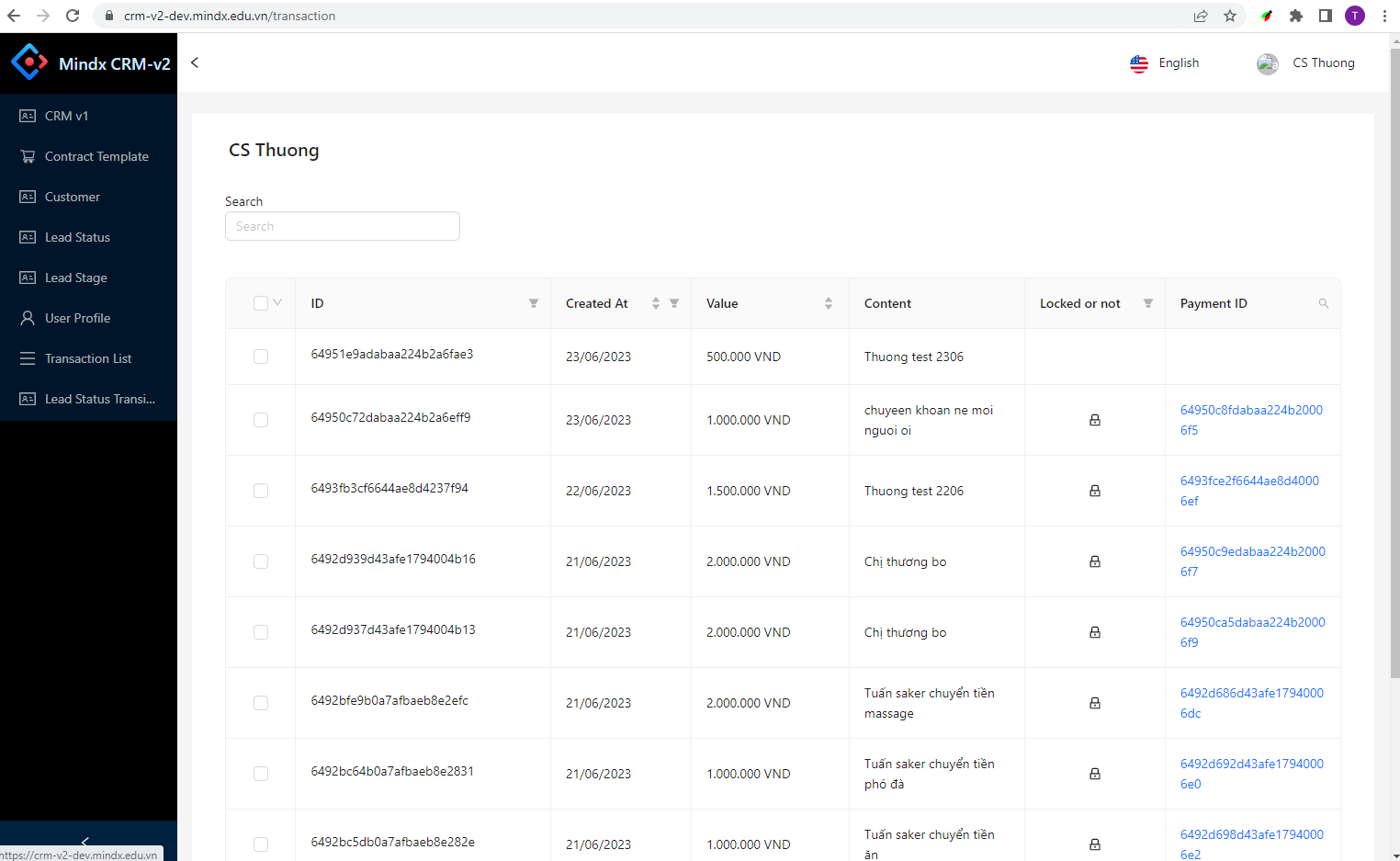The width and height of the screenshot is (1400, 861).
Task: Open the Created At filter icon
Action: click(x=674, y=303)
